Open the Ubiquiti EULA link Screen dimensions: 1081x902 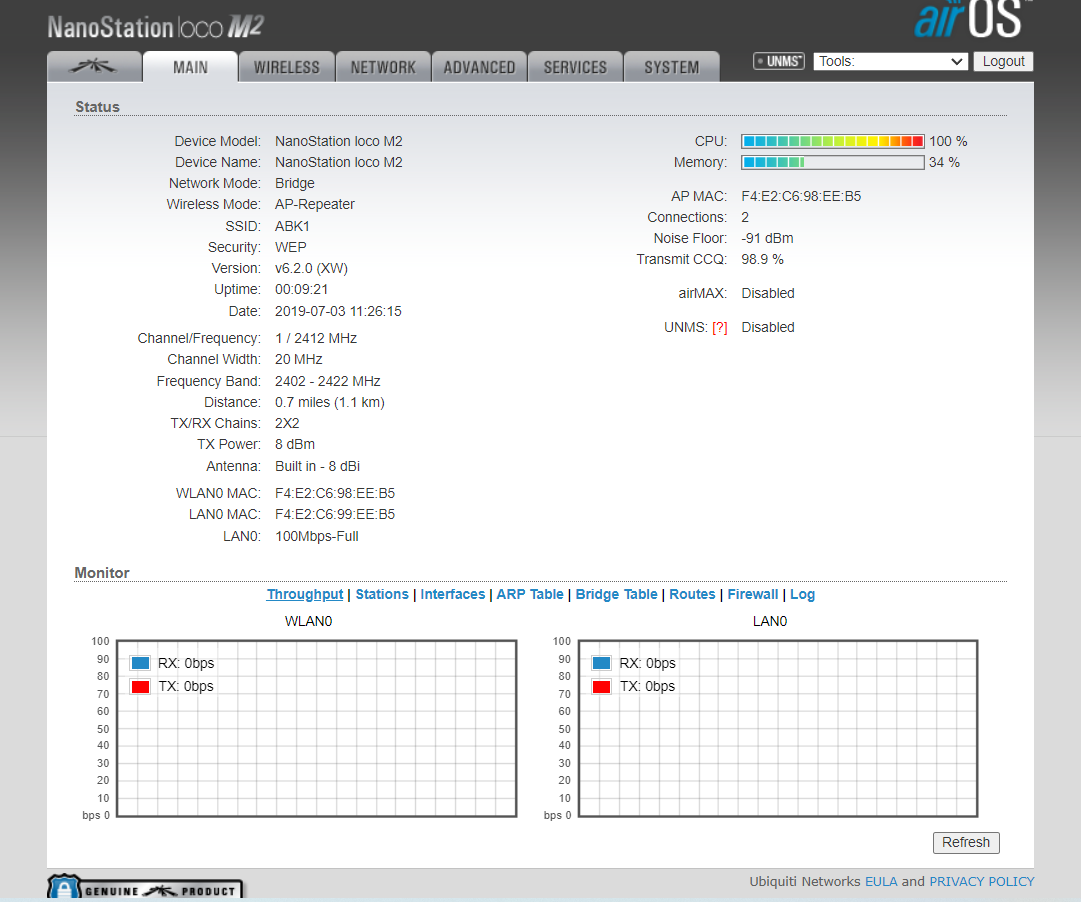click(881, 881)
